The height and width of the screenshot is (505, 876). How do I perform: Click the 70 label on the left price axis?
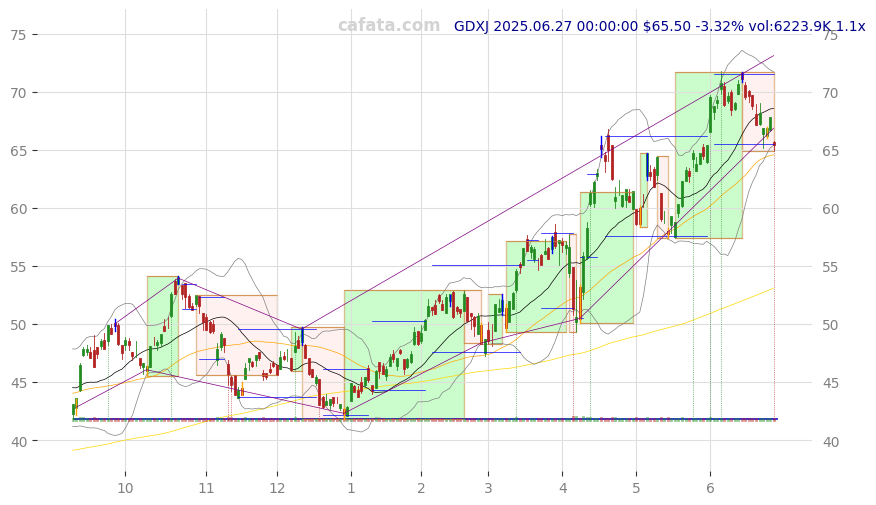coord(18,93)
